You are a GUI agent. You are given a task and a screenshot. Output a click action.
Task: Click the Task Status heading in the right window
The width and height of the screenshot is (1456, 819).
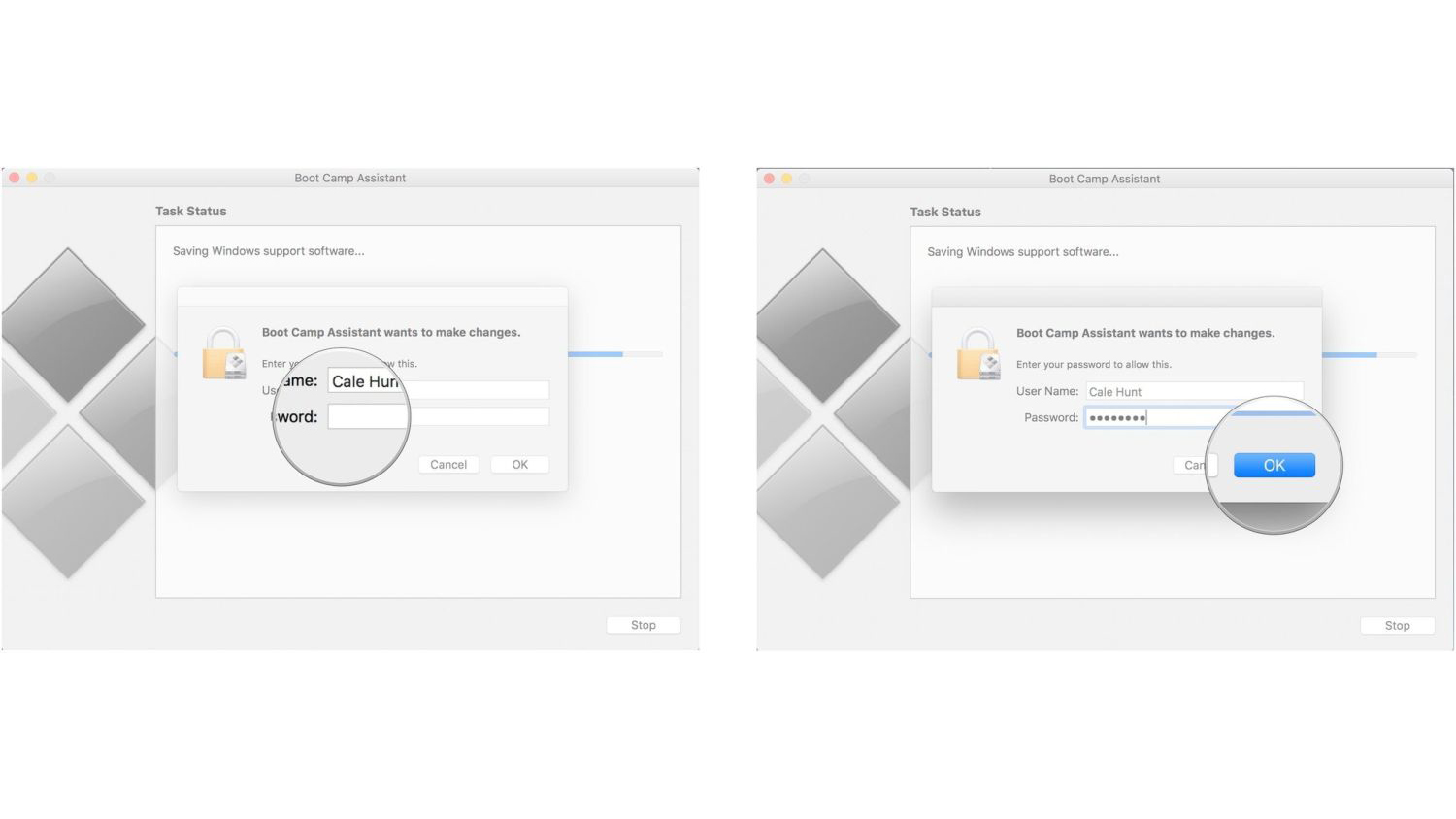tap(944, 212)
